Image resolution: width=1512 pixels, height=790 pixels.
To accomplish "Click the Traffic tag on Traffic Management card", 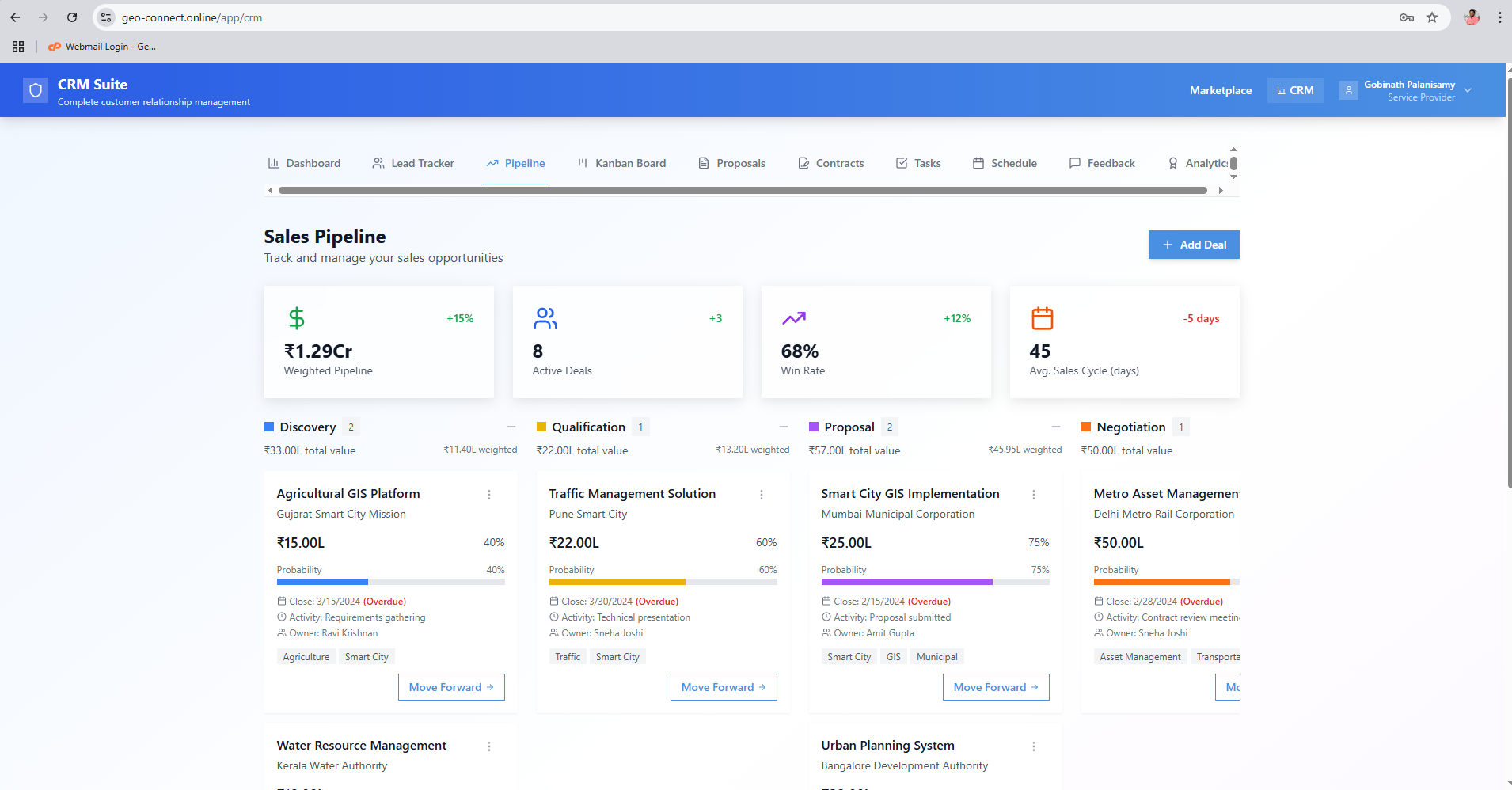I will pyautogui.click(x=568, y=657).
